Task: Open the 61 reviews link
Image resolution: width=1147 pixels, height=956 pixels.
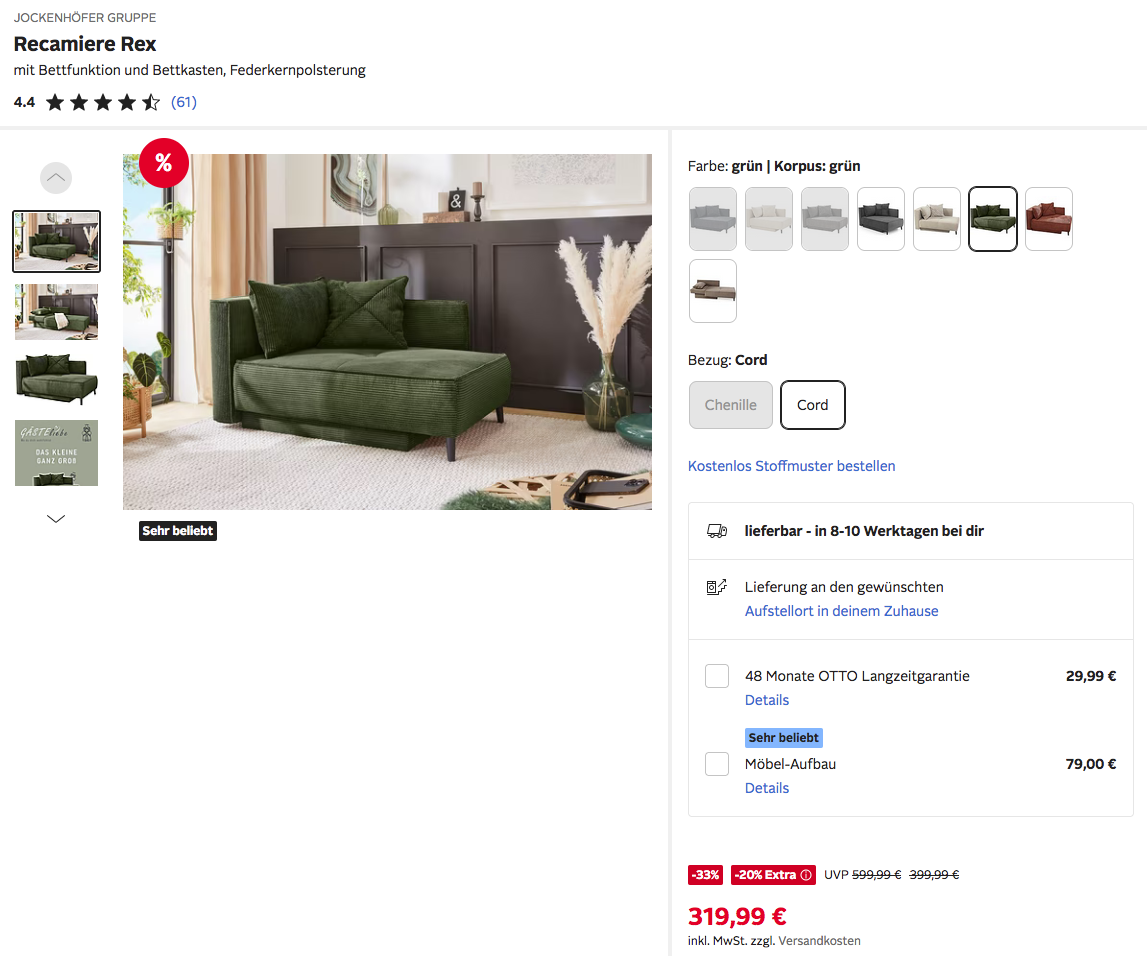Action: [x=184, y=102]
